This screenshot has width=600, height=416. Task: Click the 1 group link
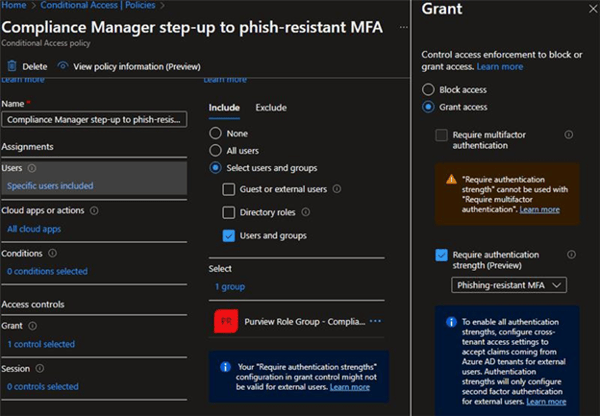pyautogui.click(x=230, y=287)
